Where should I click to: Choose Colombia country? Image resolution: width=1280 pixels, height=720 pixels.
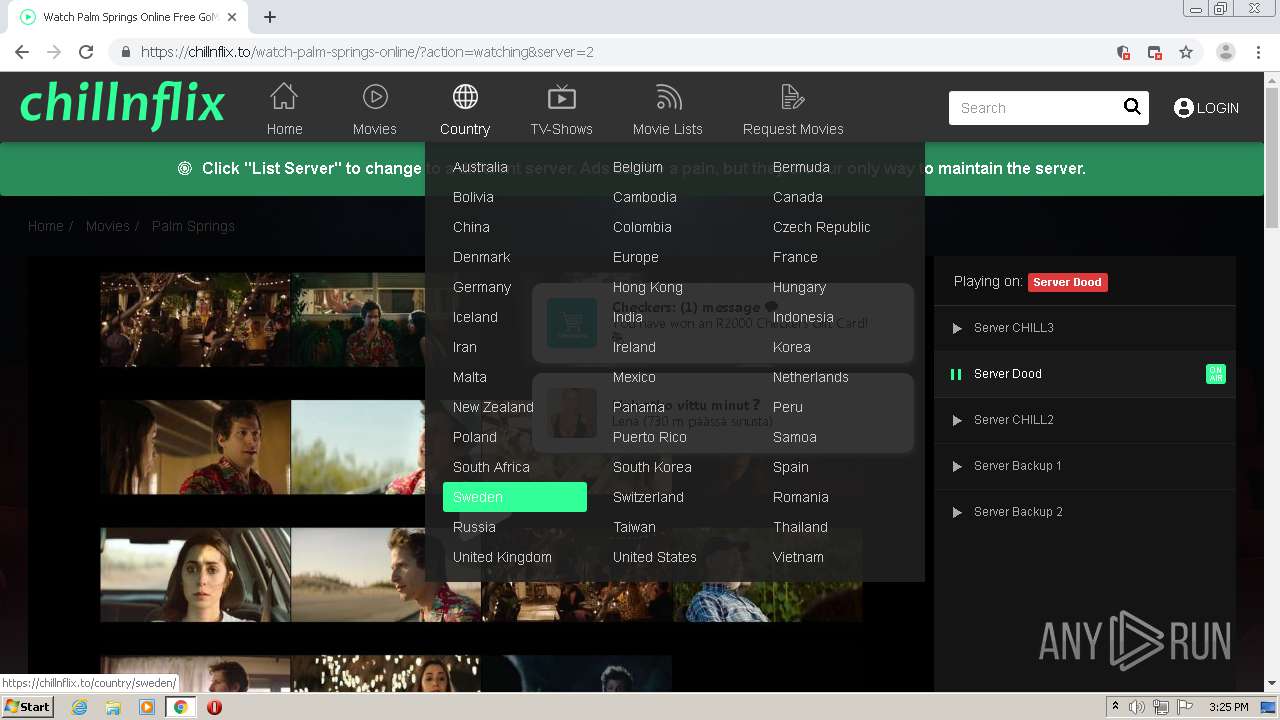(x=642, y=227)
